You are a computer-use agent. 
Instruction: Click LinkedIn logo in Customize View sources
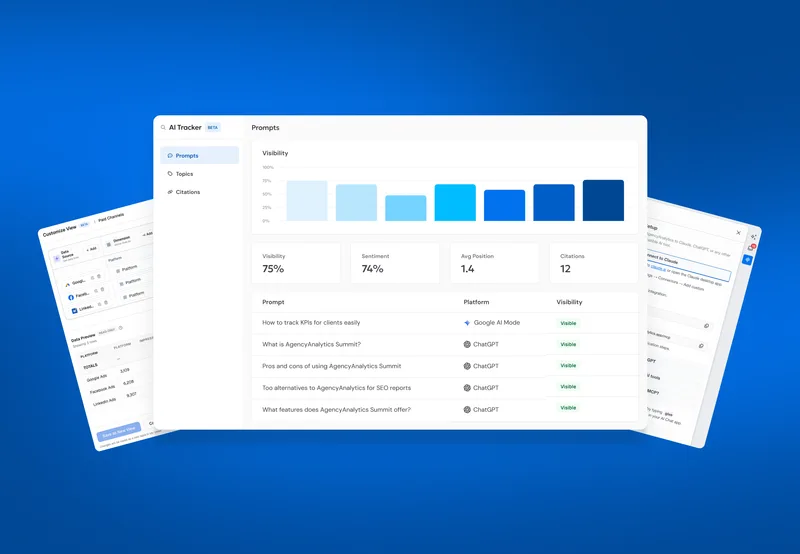pos(74,311)
